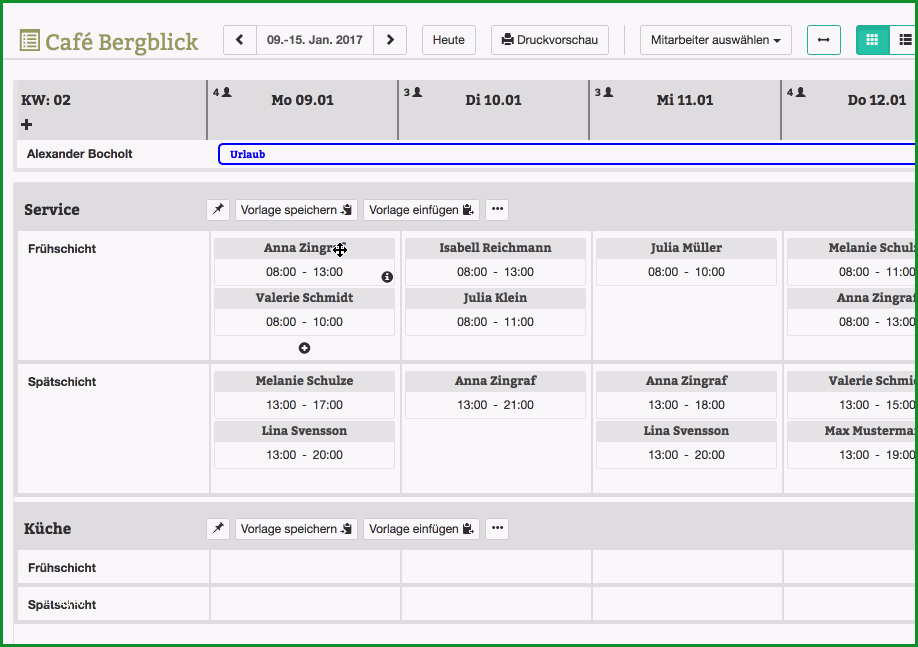The width and height of the screenshot is (918, 647).
Task: Select Valerie Schmidt's 13:00 - 15:00 Thursday shift
Action: pos(852,394)
